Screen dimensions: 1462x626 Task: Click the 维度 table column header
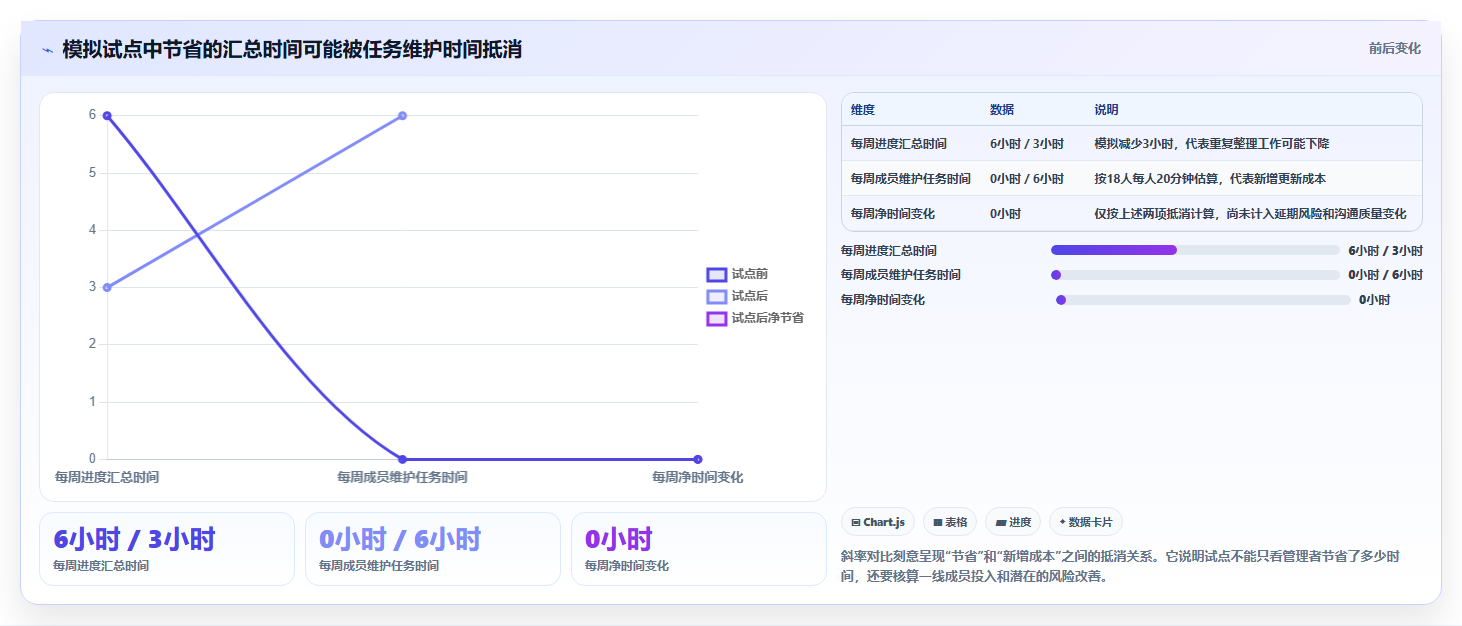[863, 110]
